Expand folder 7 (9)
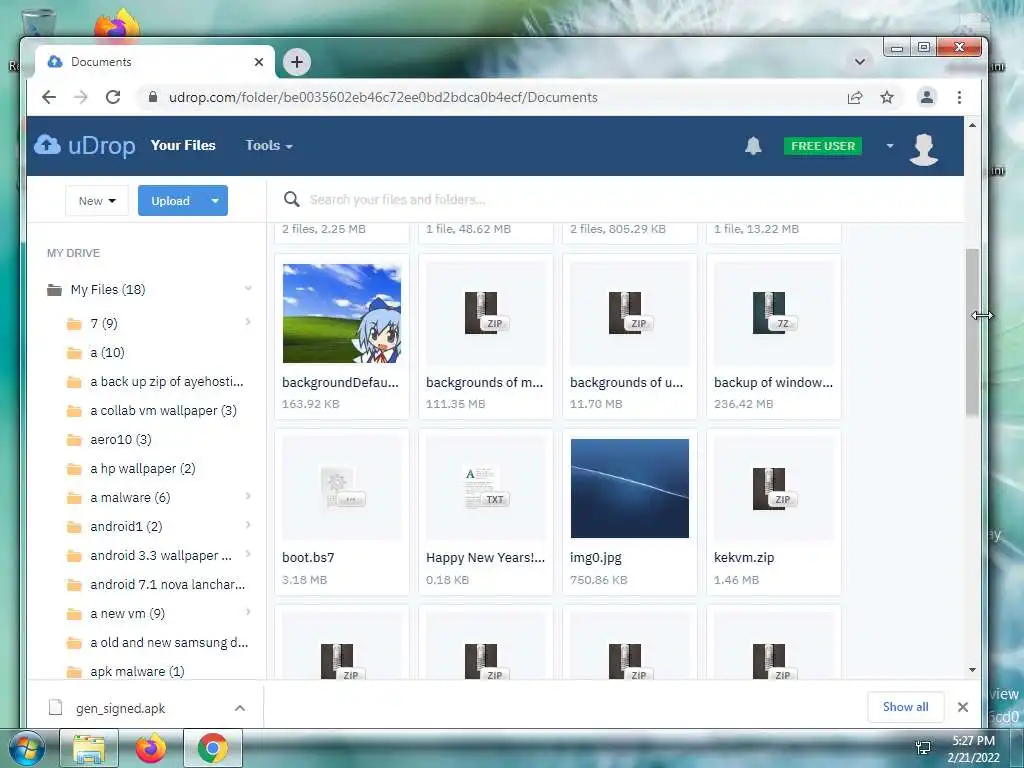Viewport: 1024px width, 768px height. point(248,321)
